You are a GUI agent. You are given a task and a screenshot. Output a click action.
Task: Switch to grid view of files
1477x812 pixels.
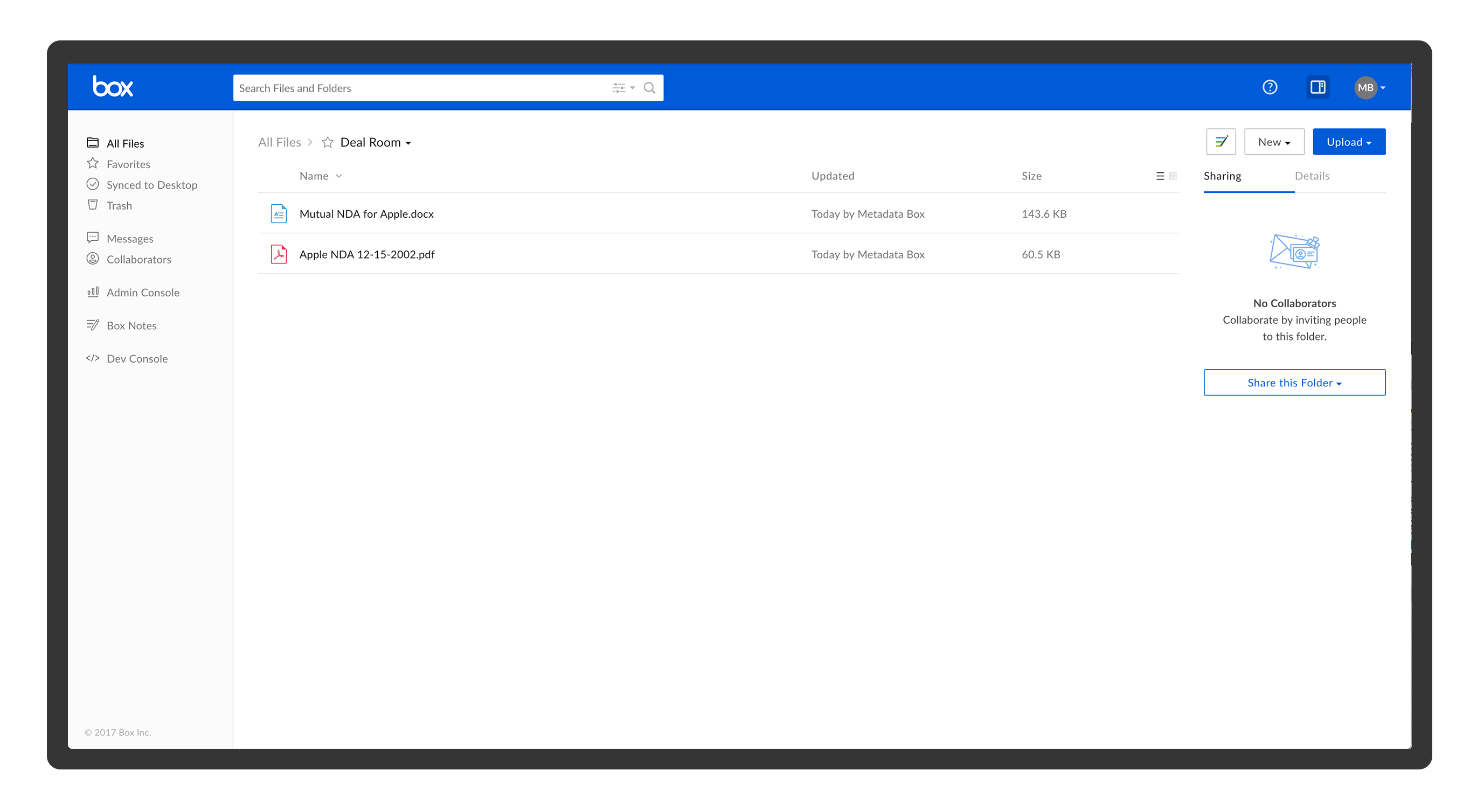click(x=1174, y=176)
